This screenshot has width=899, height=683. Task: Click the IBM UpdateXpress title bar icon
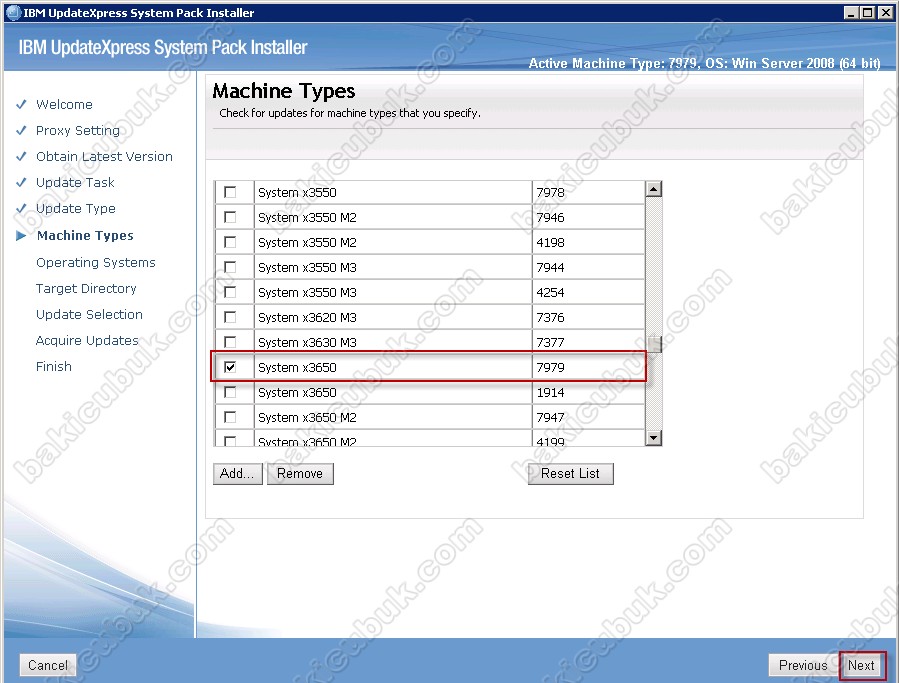coord(12,13)
